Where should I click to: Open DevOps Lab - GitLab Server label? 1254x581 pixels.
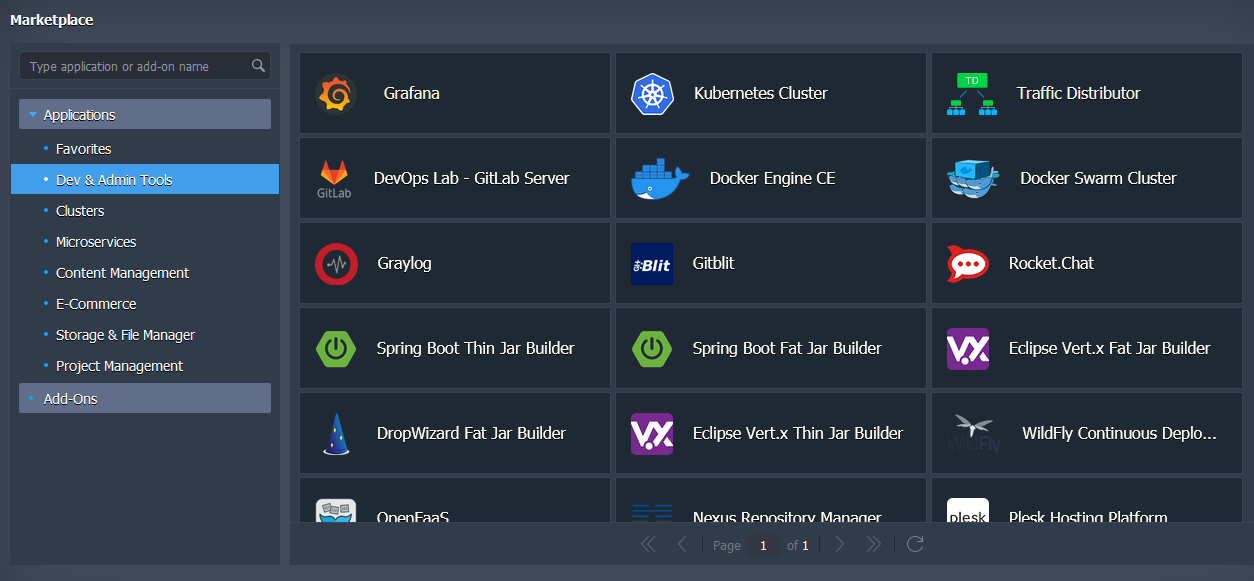tap(472, 179)
